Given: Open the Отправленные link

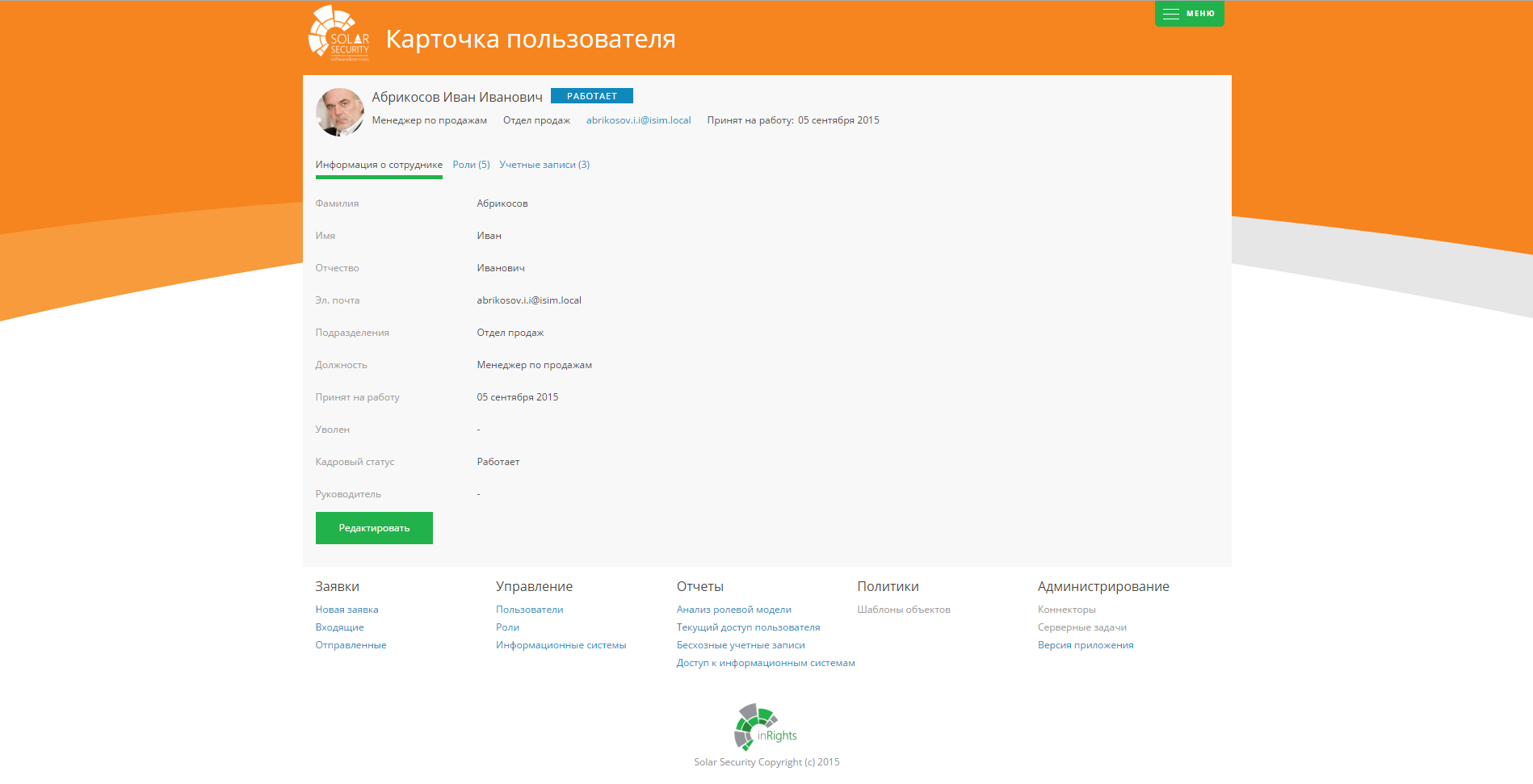Looking at the screenshot, I should (x=351, y=645).
